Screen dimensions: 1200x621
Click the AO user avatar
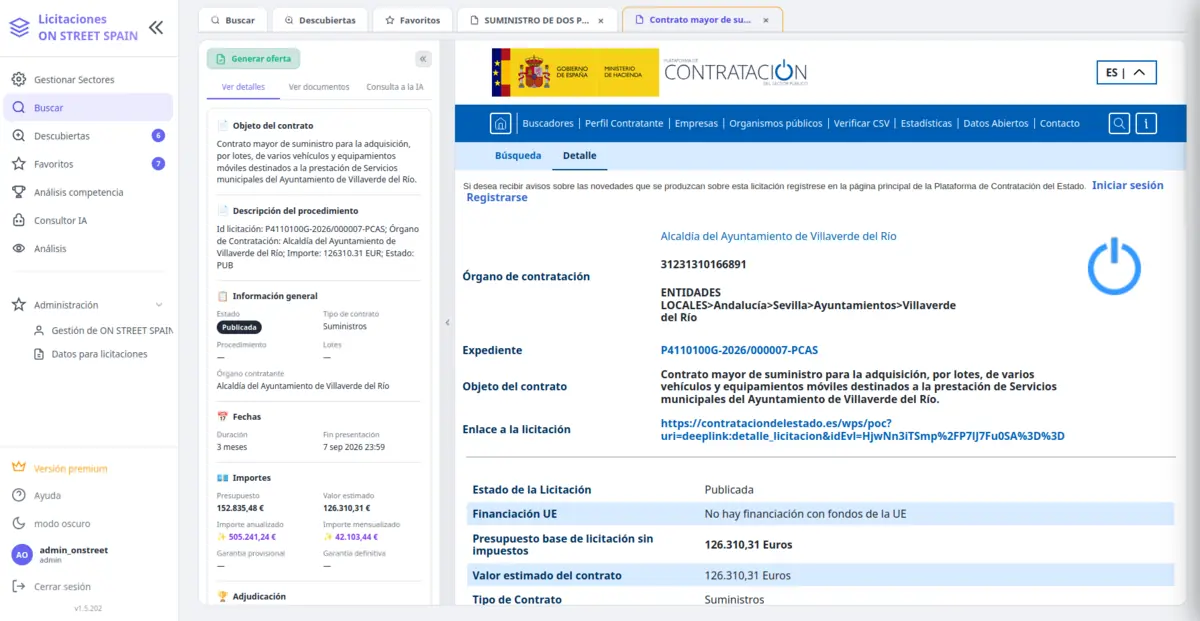point(21,554)
